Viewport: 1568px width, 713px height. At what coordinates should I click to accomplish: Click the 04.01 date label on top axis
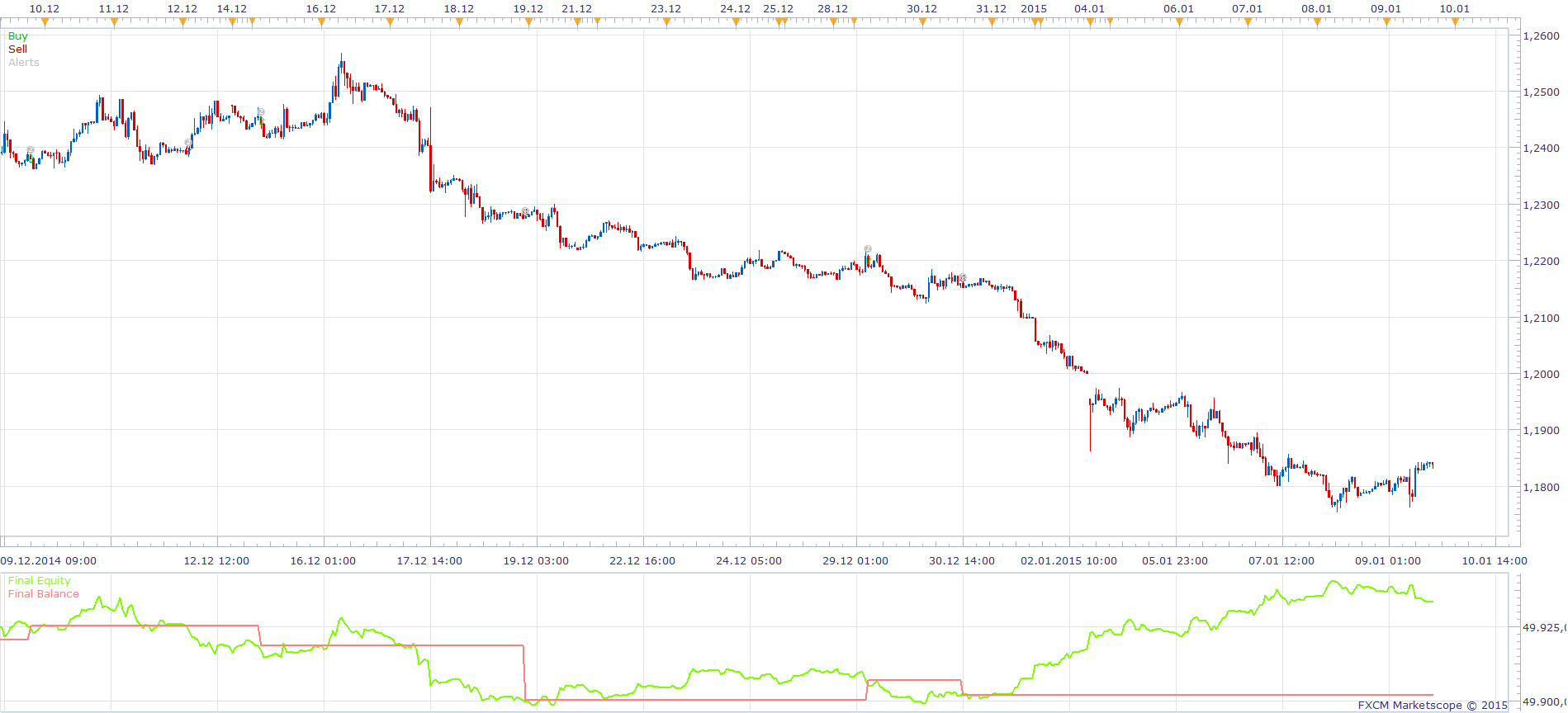(1090, 9)
